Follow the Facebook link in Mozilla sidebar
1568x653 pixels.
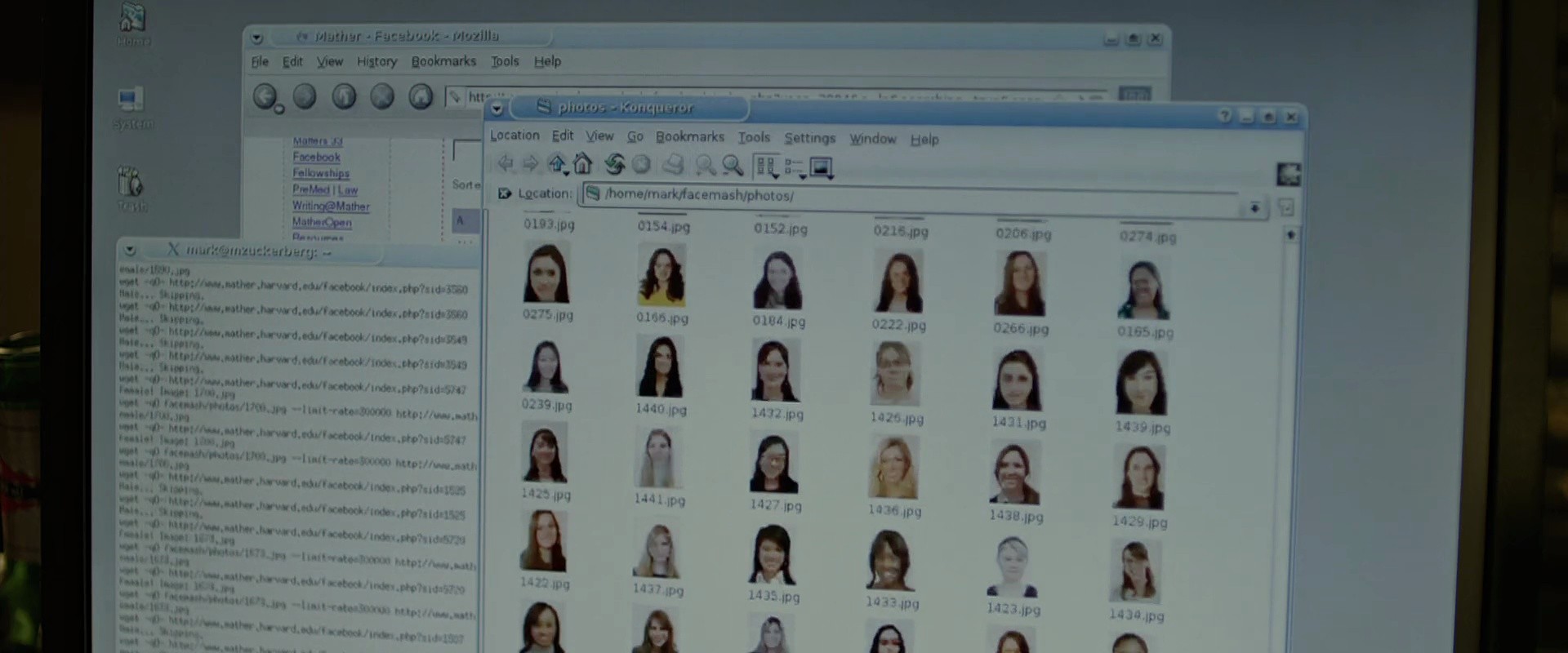click(x=317, y=157)
